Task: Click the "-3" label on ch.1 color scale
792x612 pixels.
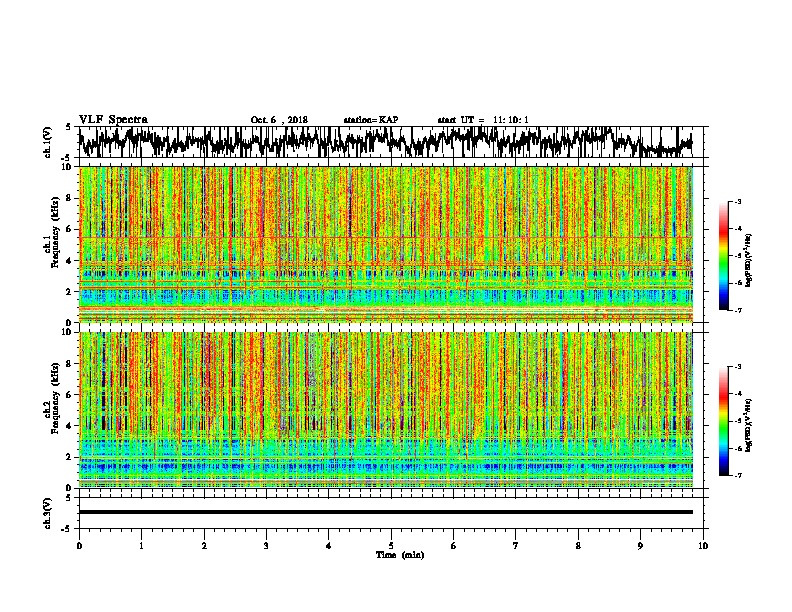Action: pyautogui.click(x=737, y=202)
